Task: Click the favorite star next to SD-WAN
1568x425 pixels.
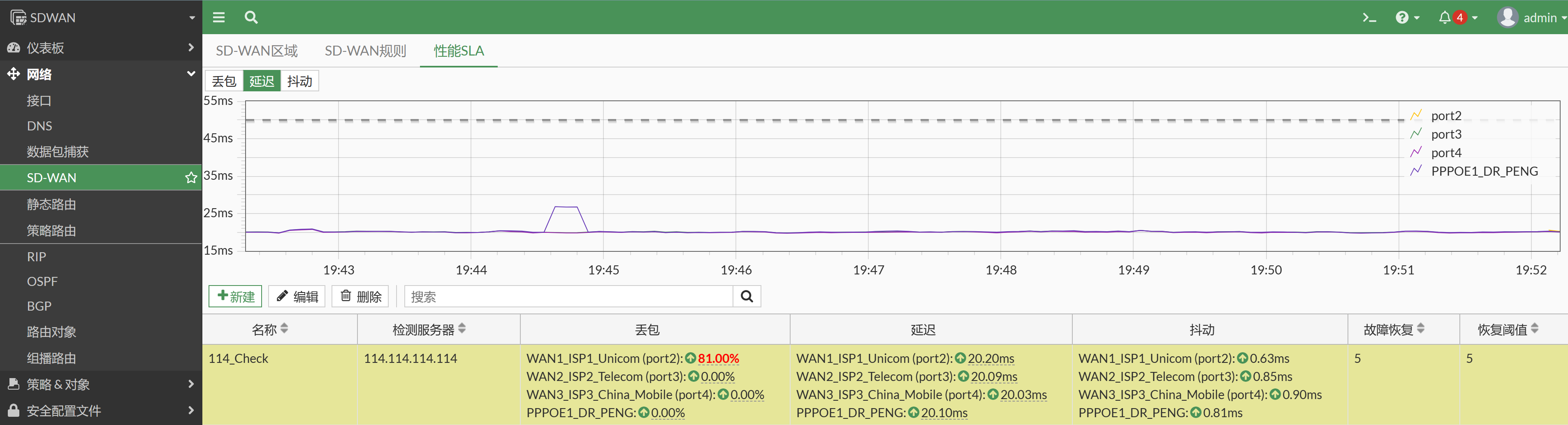Action: pyautogui.click(x=190, y=178)
